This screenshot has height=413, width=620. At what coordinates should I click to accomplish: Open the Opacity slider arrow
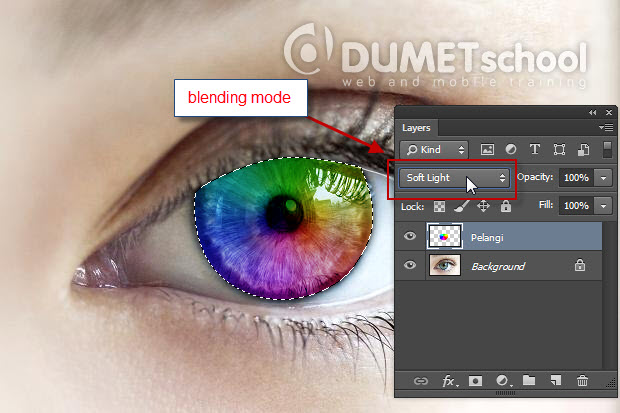point(603,178)
